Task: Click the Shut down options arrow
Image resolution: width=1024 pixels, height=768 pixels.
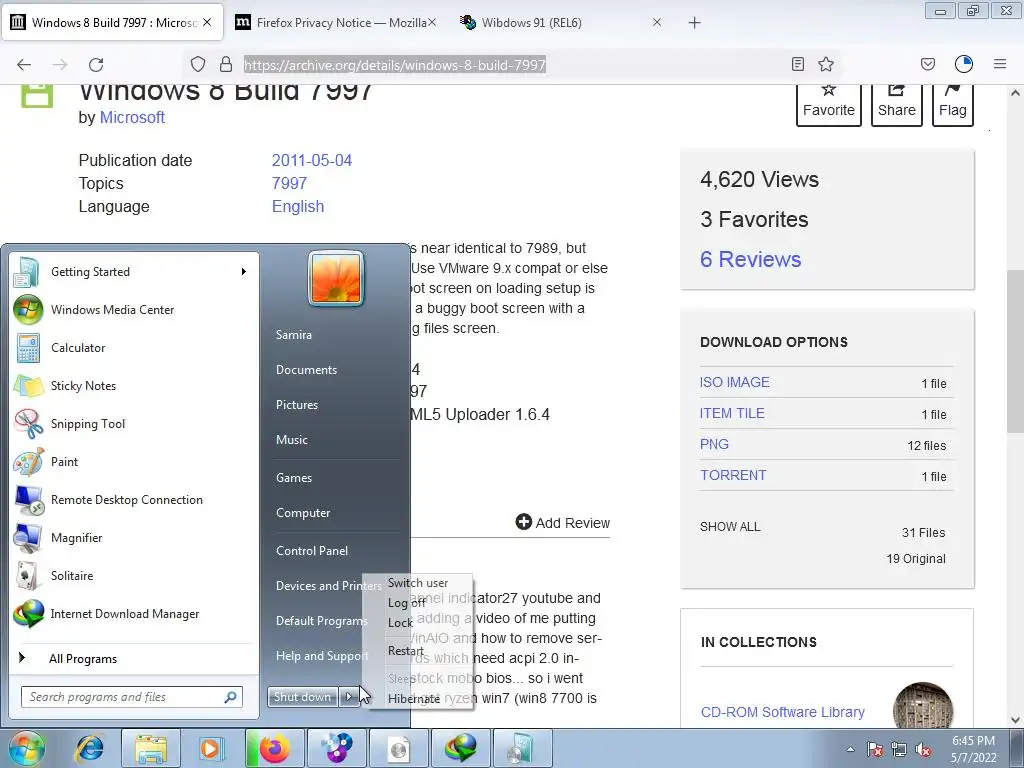Action: click(x=349, y=697)
